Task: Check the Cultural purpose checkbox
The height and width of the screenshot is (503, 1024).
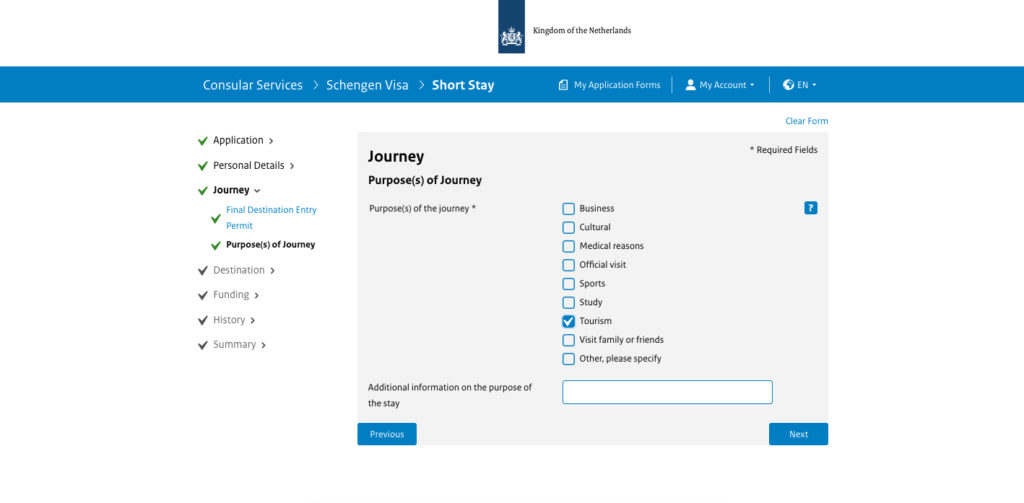Action: click(568, 227)
